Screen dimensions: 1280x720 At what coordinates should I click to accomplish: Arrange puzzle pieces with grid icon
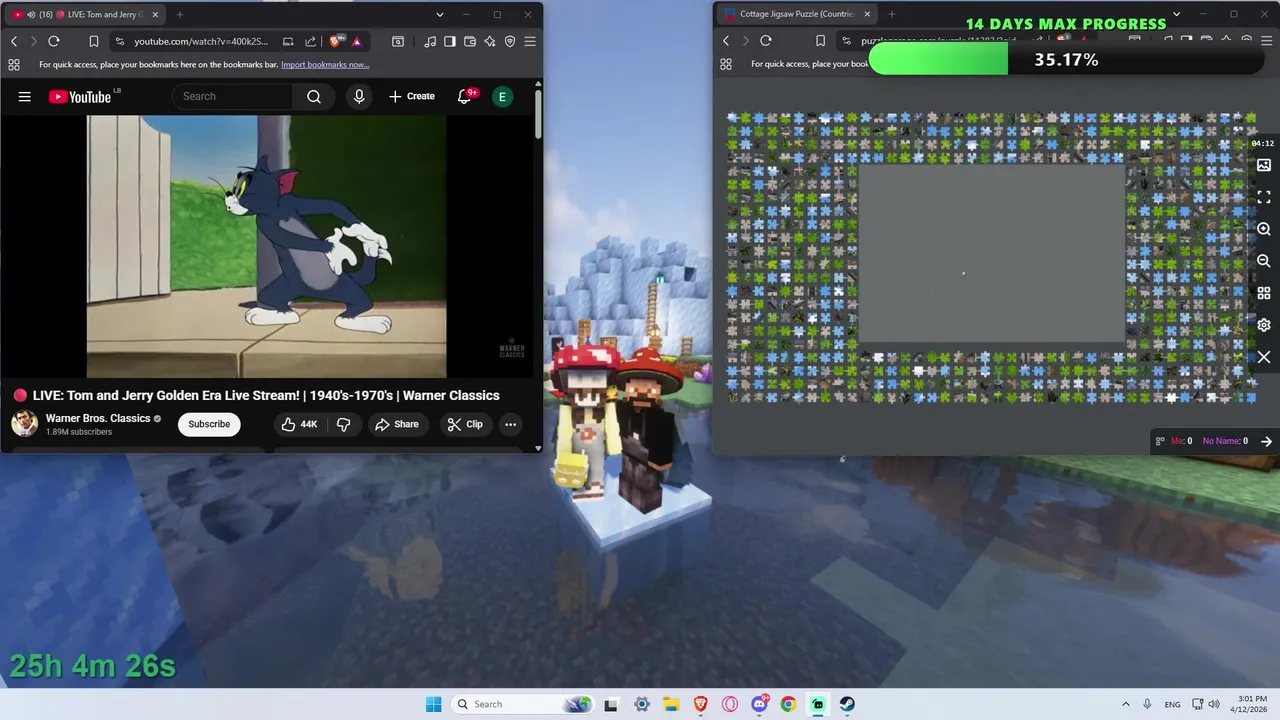tap(1264, 293)
